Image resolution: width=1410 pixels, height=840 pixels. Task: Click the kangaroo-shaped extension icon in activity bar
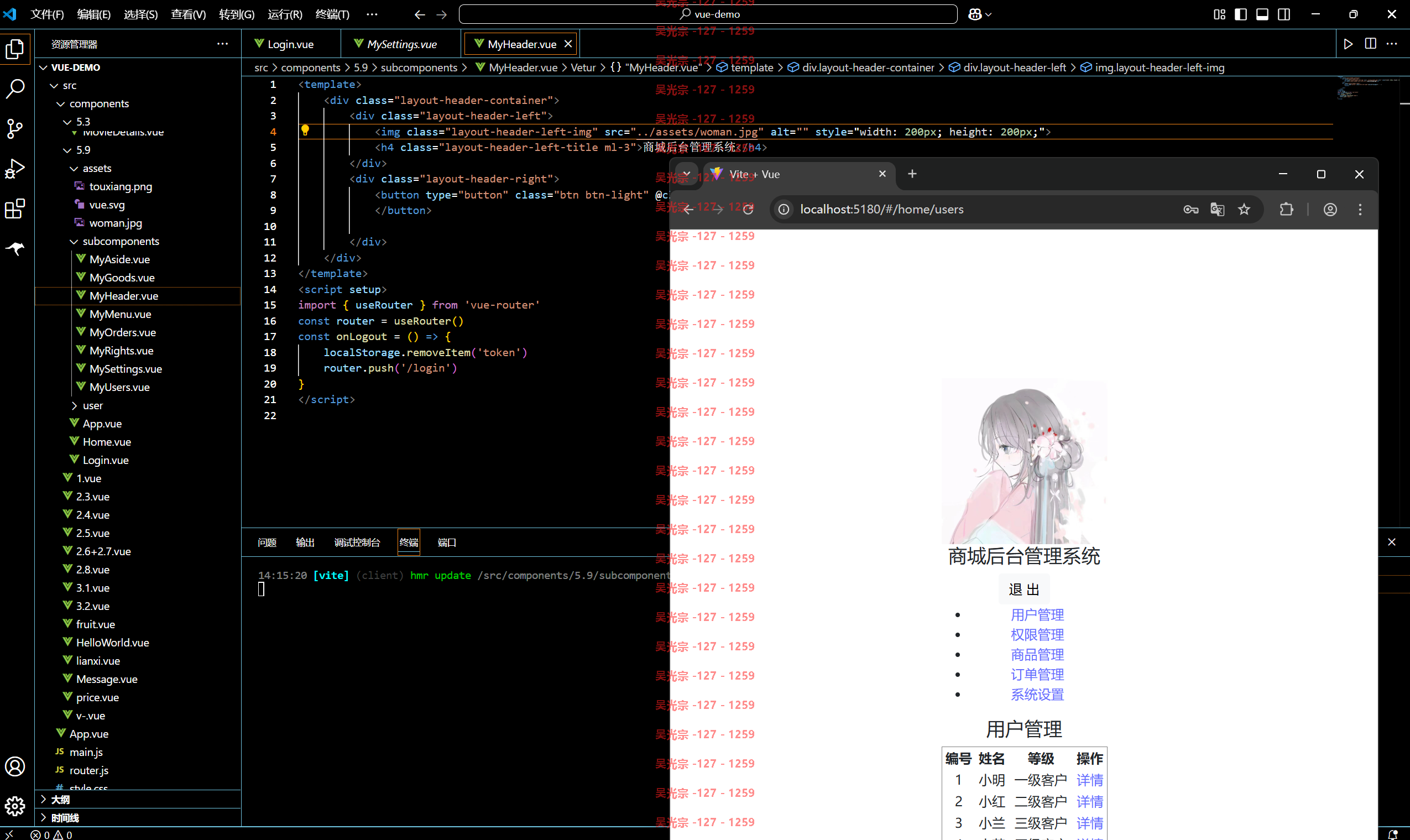(x=15, y=248)
